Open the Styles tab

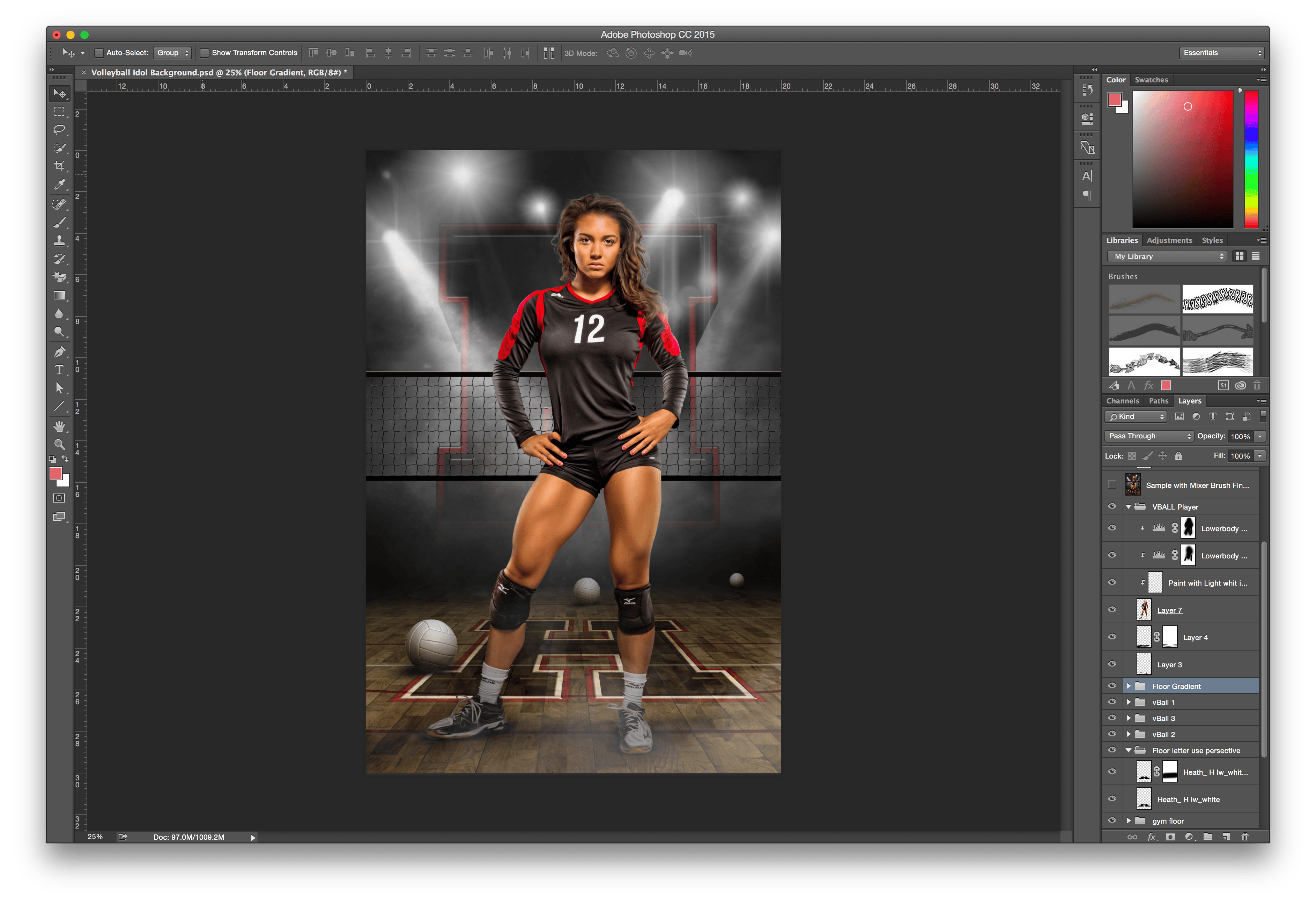point(1212,241)
